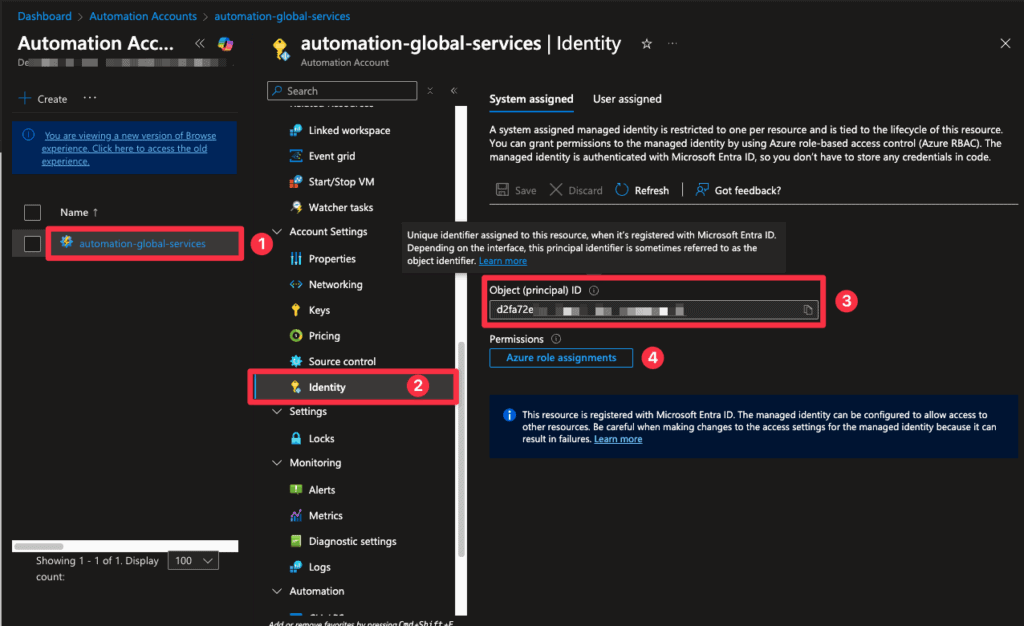Favorite the page with the star icon
1024x626 pixels.
pyautogui.click(x=647, y=44)
